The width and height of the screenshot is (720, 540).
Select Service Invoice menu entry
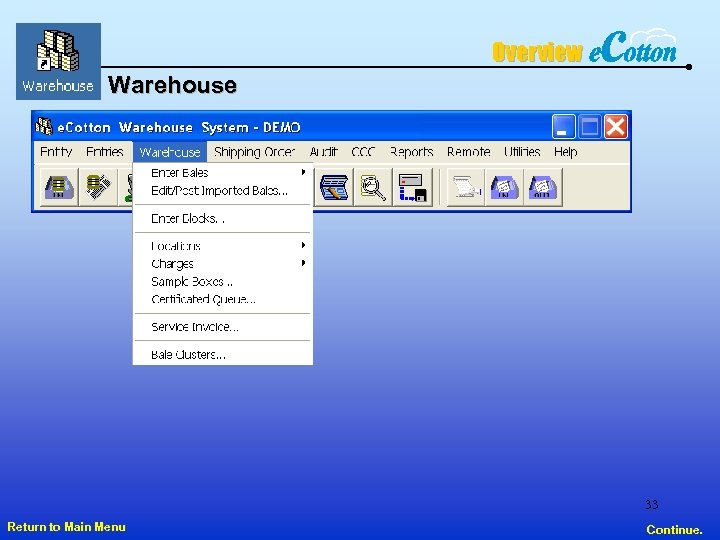tap(223, 327)
